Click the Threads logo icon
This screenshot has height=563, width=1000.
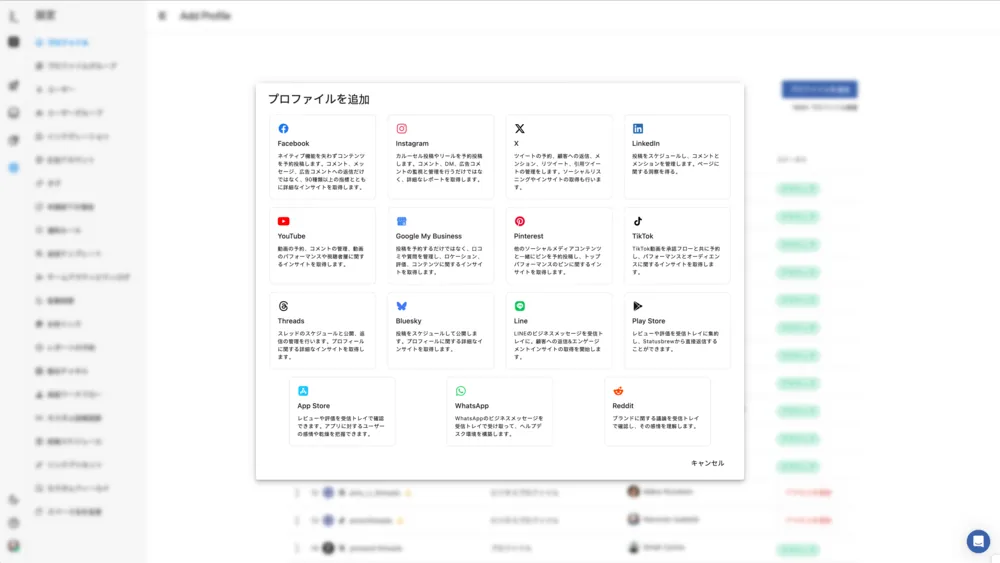click(283, 306)
